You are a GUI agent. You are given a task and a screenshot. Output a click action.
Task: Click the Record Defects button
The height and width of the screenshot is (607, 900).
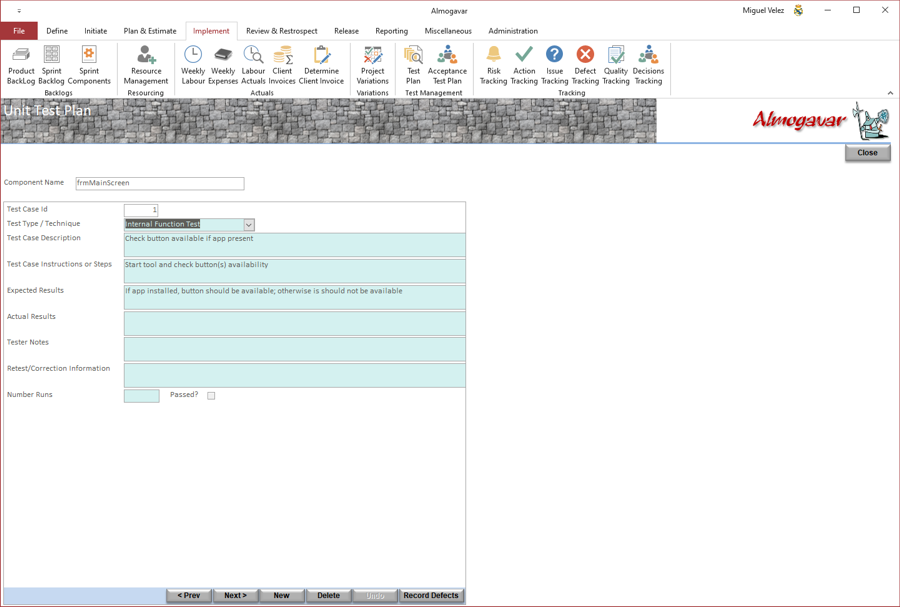[x=431, y=596]
